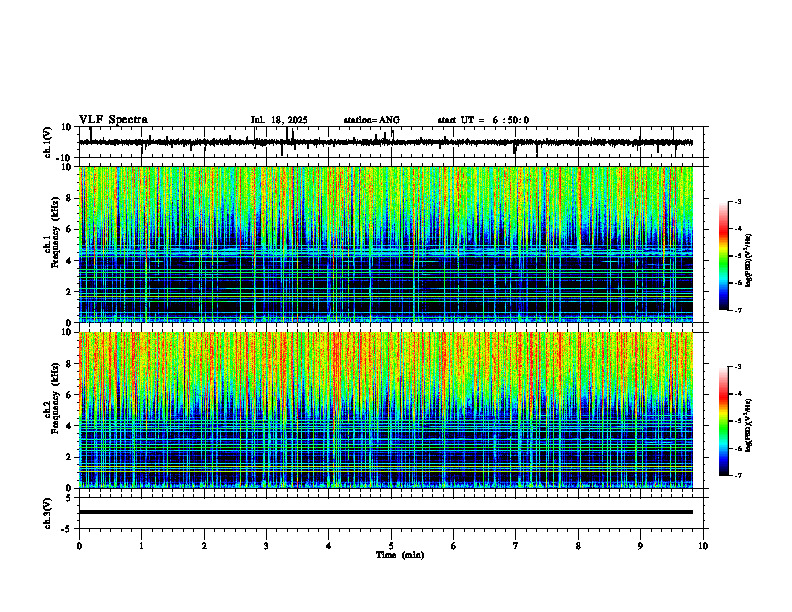Click the "-3" label on ch.1 colorbar
This screenshot has height=612, width=792.
pos(738,202)
